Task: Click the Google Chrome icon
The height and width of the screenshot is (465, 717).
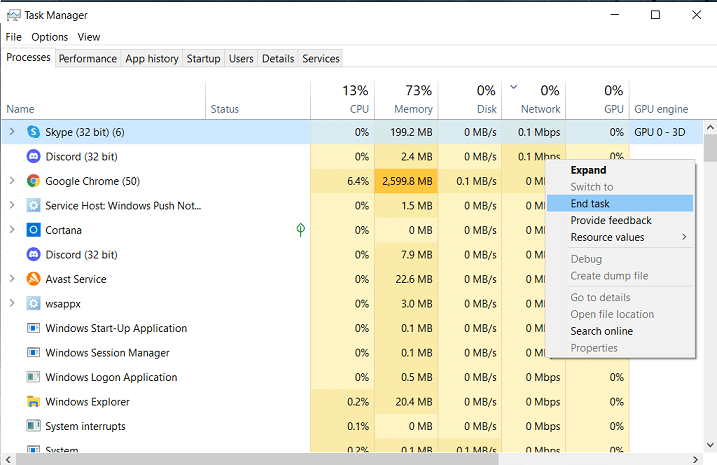Action: [33, 181]
